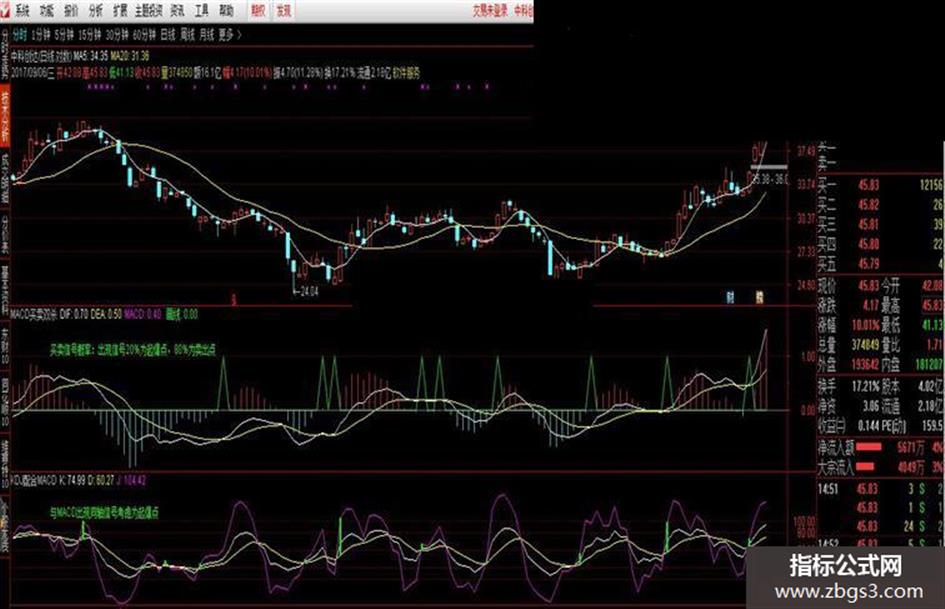The width and height of the screenshot is (945, 609).
Task: Open the 报价 menu
Action: (x=71, y=11)
